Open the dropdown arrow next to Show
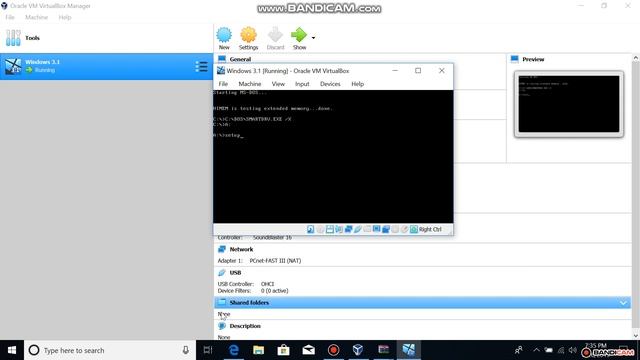This screenshot has width=640, height=360. tap(313, 38)
